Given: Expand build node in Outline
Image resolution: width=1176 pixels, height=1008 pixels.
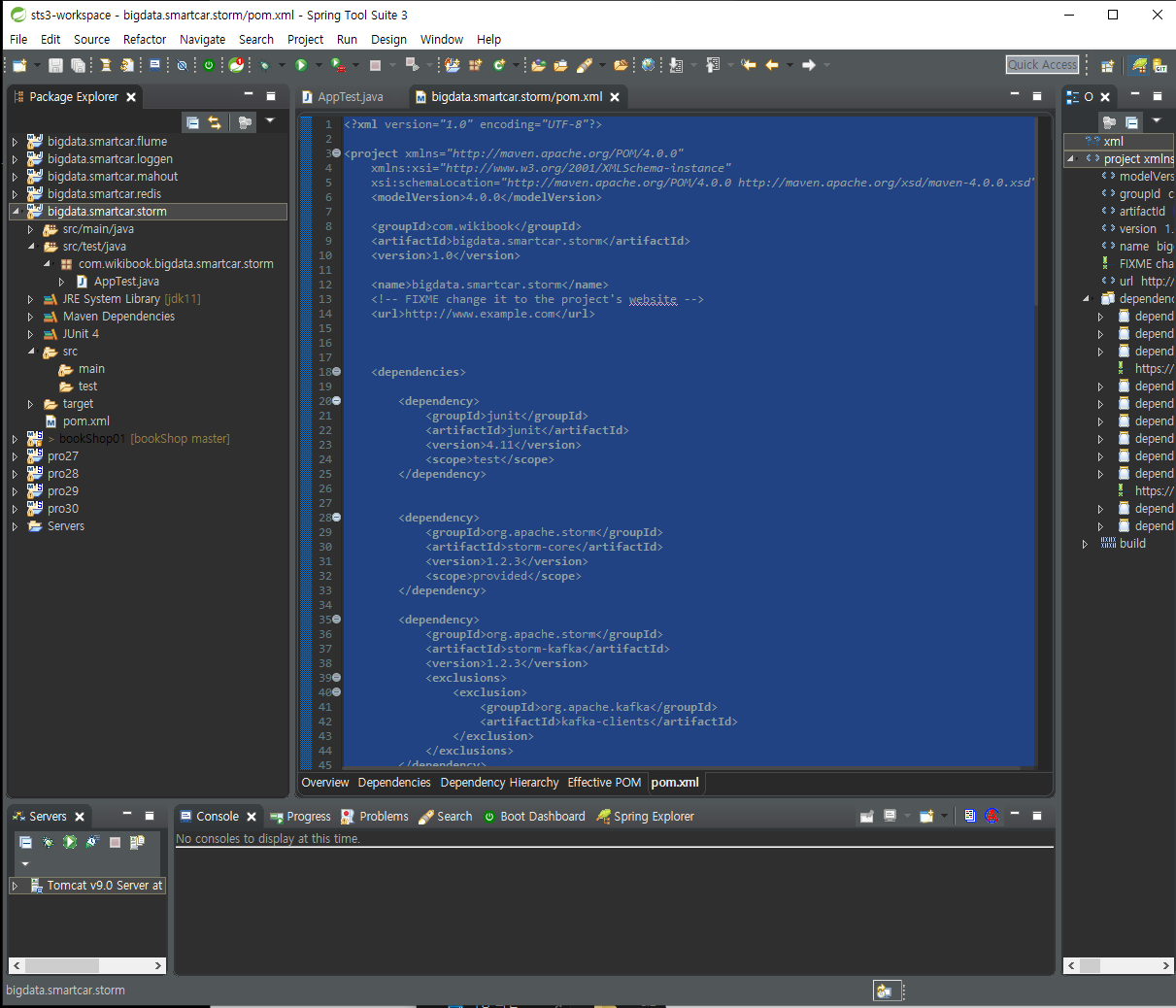Looking at the screenshot, I should [x=1085, y=544].
